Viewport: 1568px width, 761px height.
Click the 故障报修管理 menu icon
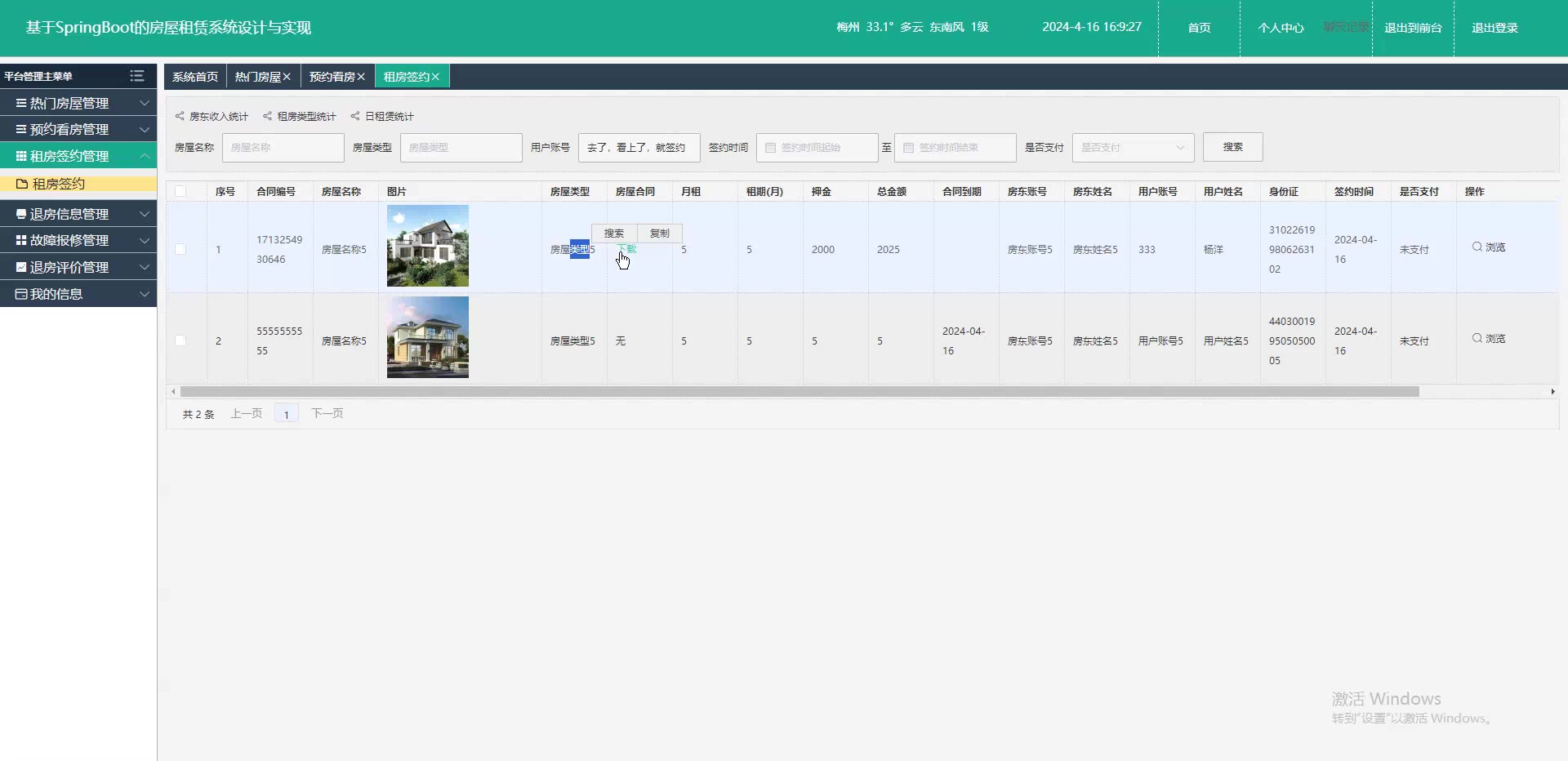[21, 240]
